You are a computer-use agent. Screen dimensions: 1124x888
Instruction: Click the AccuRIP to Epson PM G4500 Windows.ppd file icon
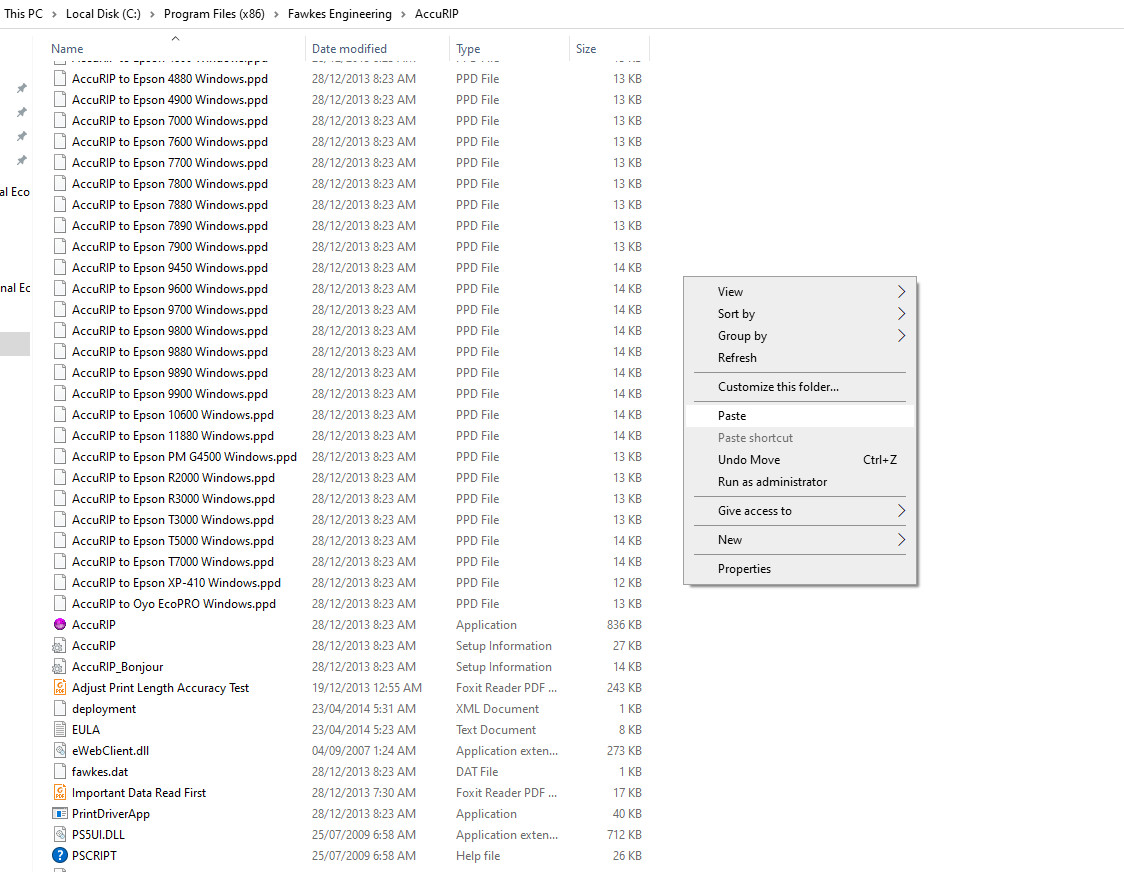[60, 457]
